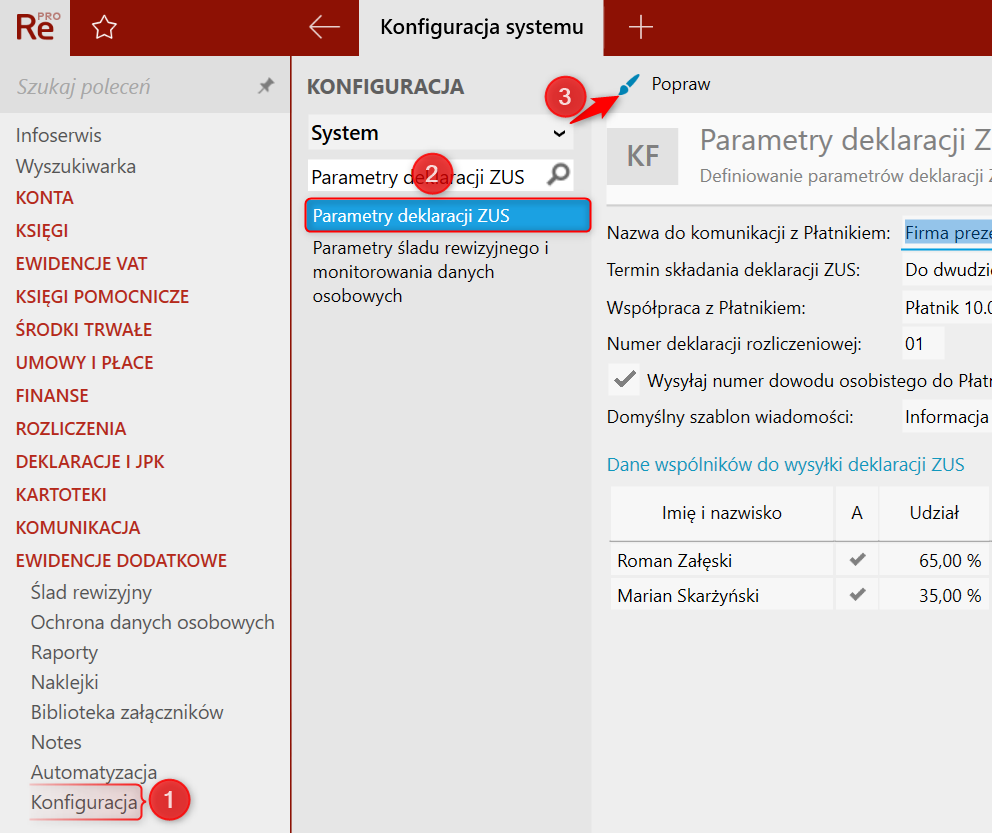The height and width of the screenshot is (833, 992).
Task: Open a new tab with plus icon
Action: [640, 27]
